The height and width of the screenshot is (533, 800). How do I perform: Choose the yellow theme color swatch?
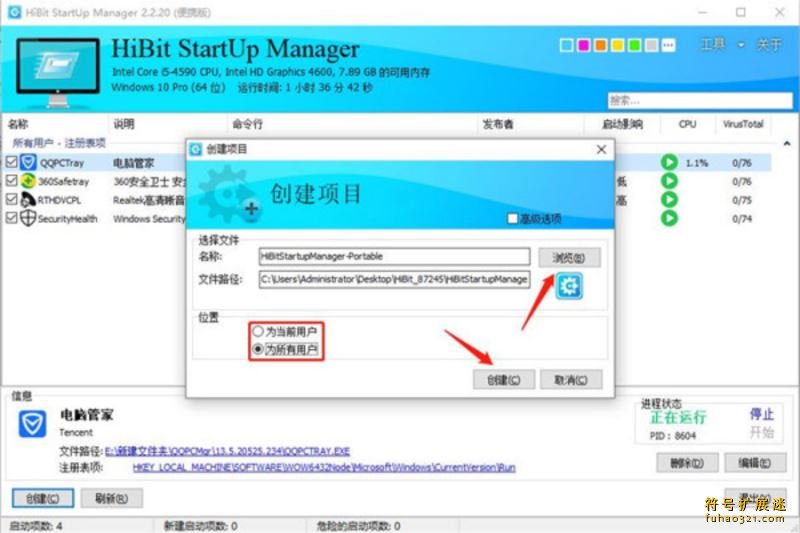coord(617,45)
